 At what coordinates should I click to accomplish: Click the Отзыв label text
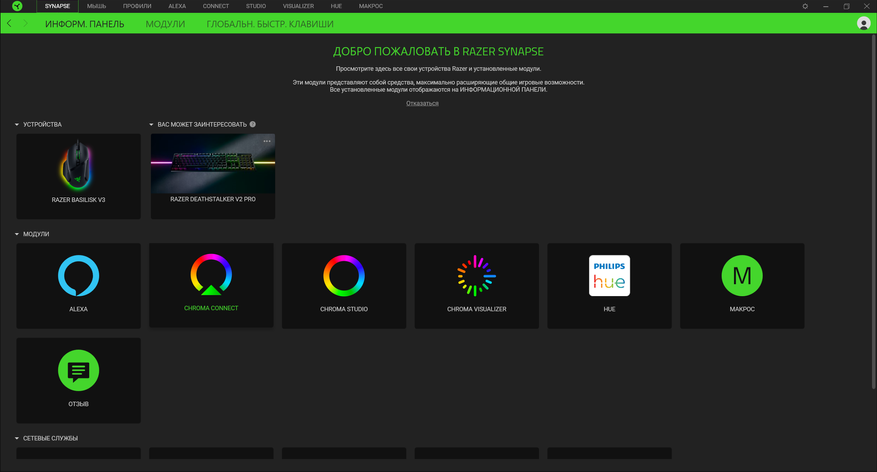(x=78, y=404)
